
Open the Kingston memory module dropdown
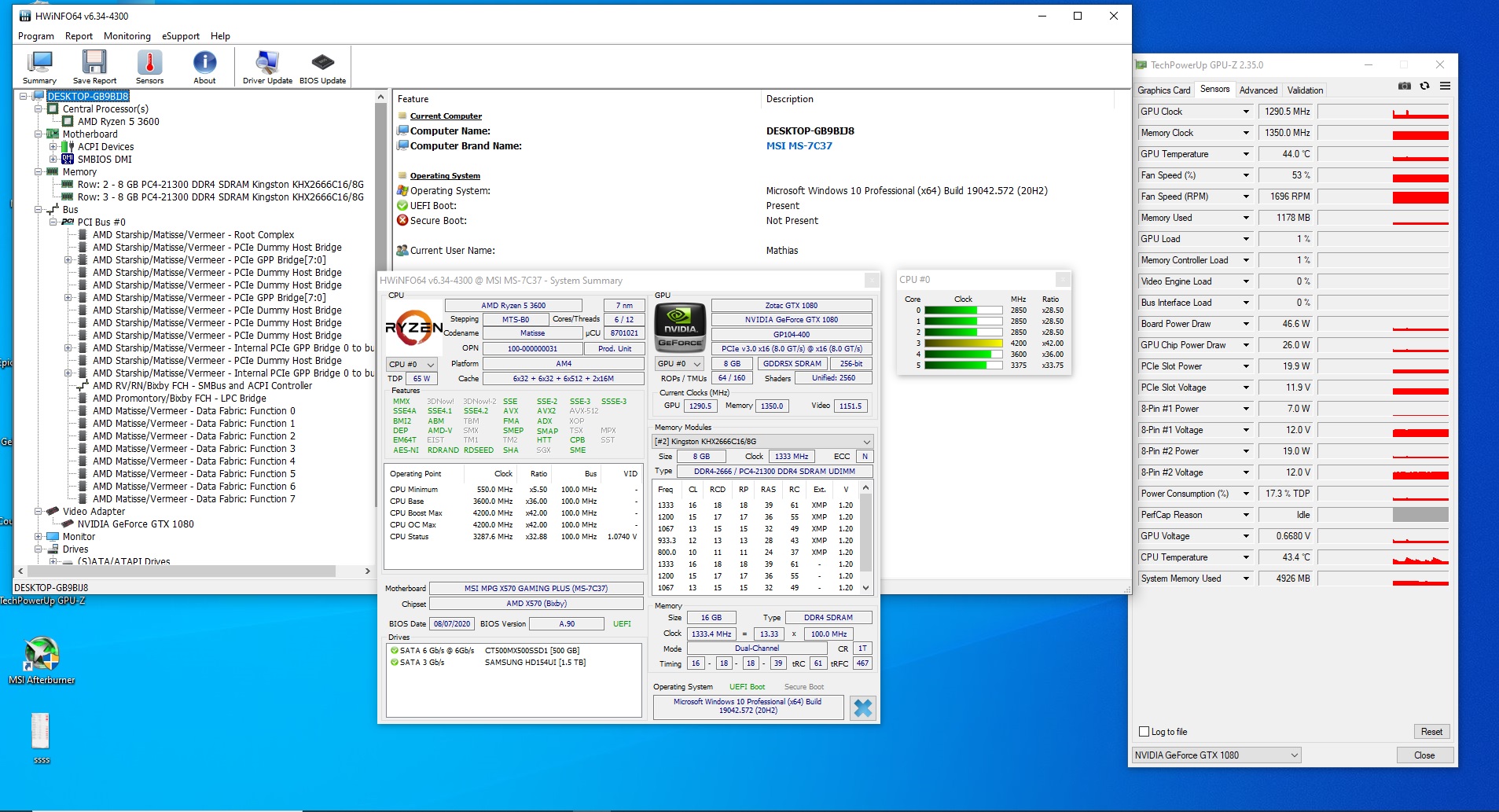(x=762, y=442)
